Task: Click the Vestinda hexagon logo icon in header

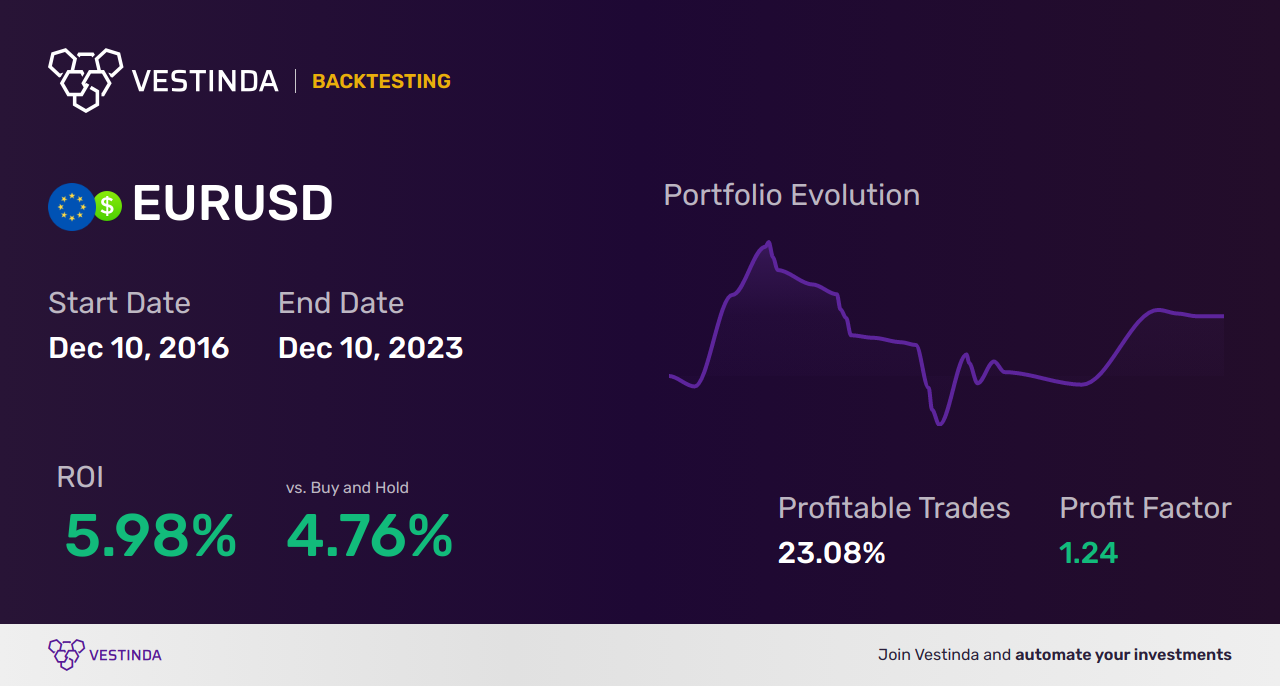Action: pyautogui.click(x=85, y=79)
